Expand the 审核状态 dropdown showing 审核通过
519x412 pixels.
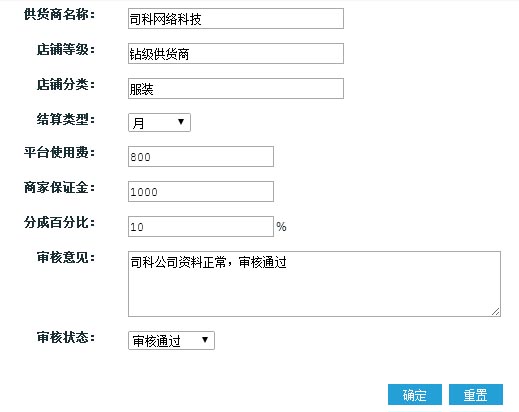tap(171, 340)
